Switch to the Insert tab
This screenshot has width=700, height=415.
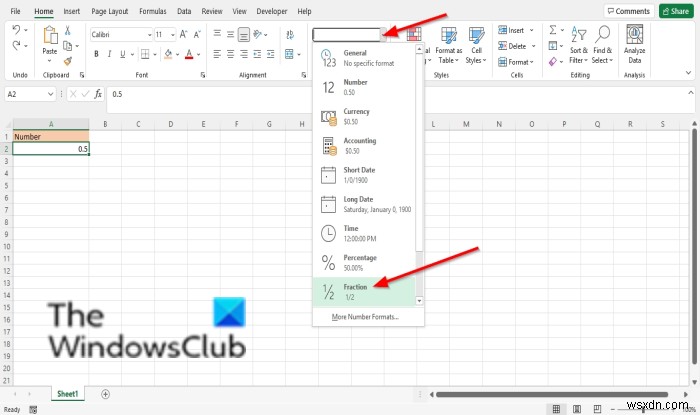point(71,11)
